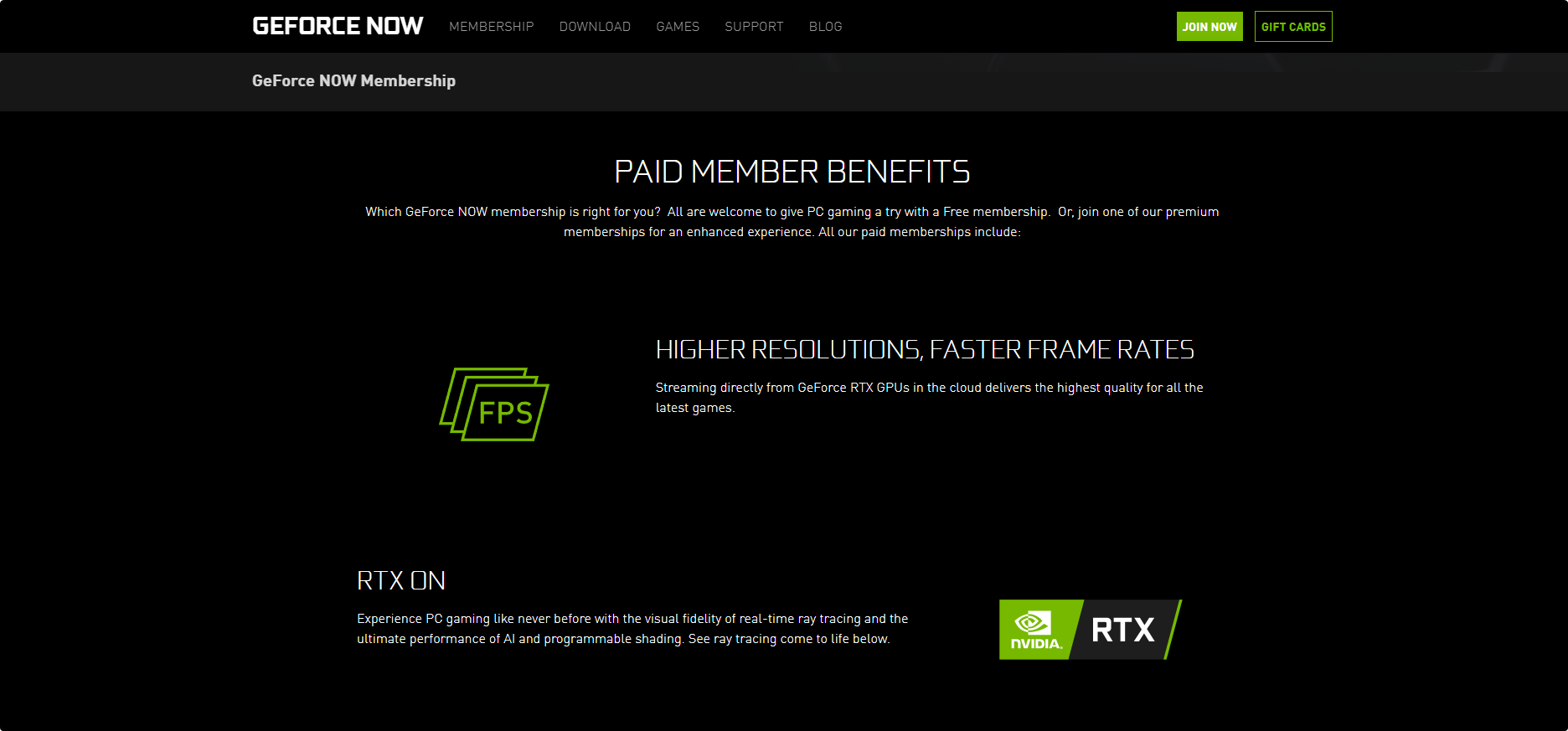This screenshot has width=1568, height=731.
Task: Click the 'All our paid memberships include' sentence
Action: pos(919,232)
